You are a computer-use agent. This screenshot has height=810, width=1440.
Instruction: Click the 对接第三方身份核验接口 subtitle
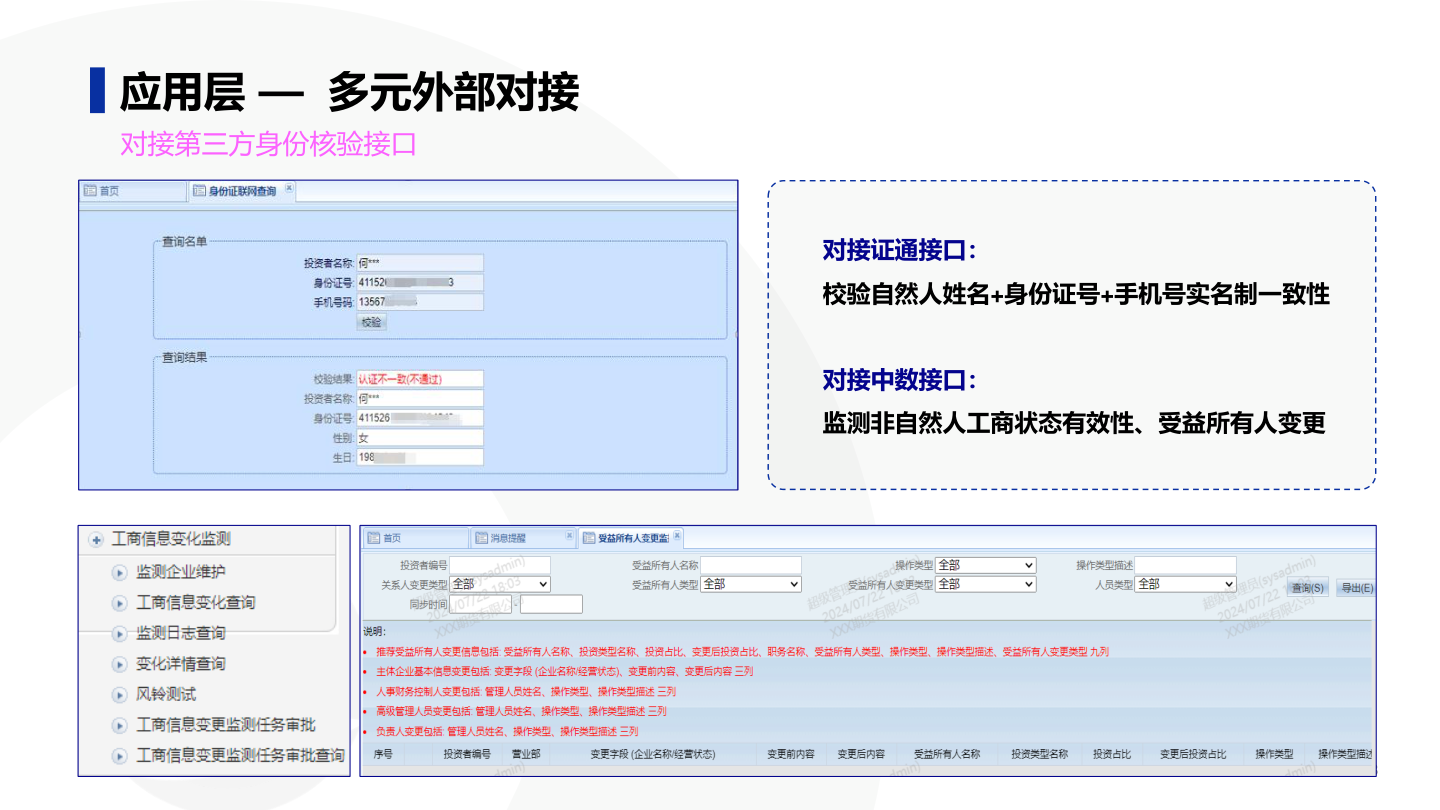click(x=268, y=144)
